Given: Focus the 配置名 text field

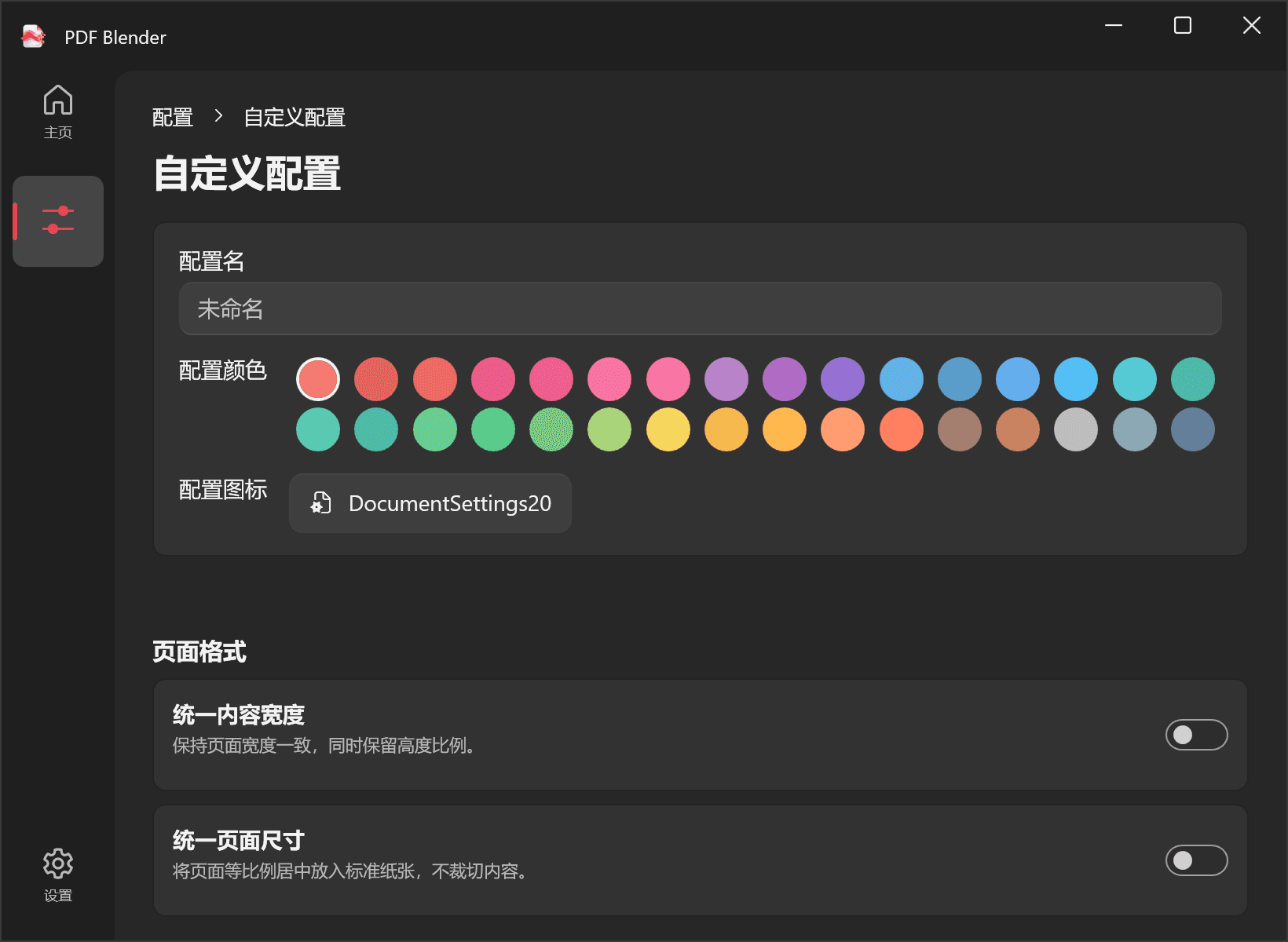Looking at the screenshot, I should (x=701, y=309).
